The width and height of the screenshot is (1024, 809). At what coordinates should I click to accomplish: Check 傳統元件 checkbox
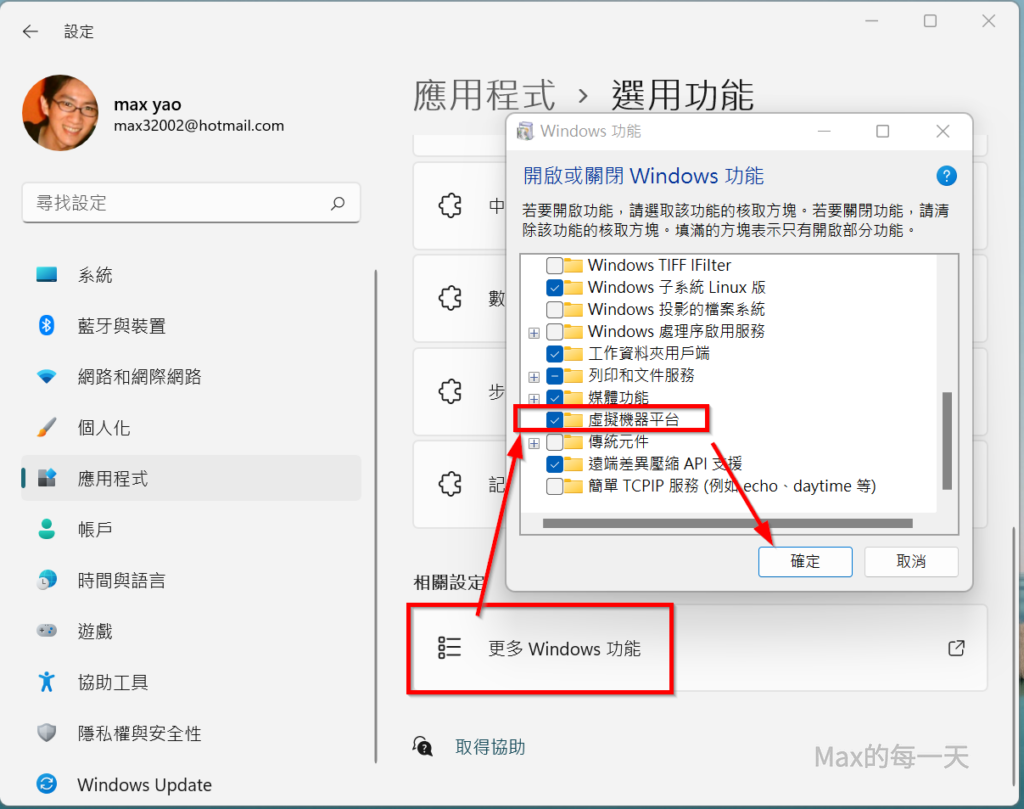[x=554, y=442]
